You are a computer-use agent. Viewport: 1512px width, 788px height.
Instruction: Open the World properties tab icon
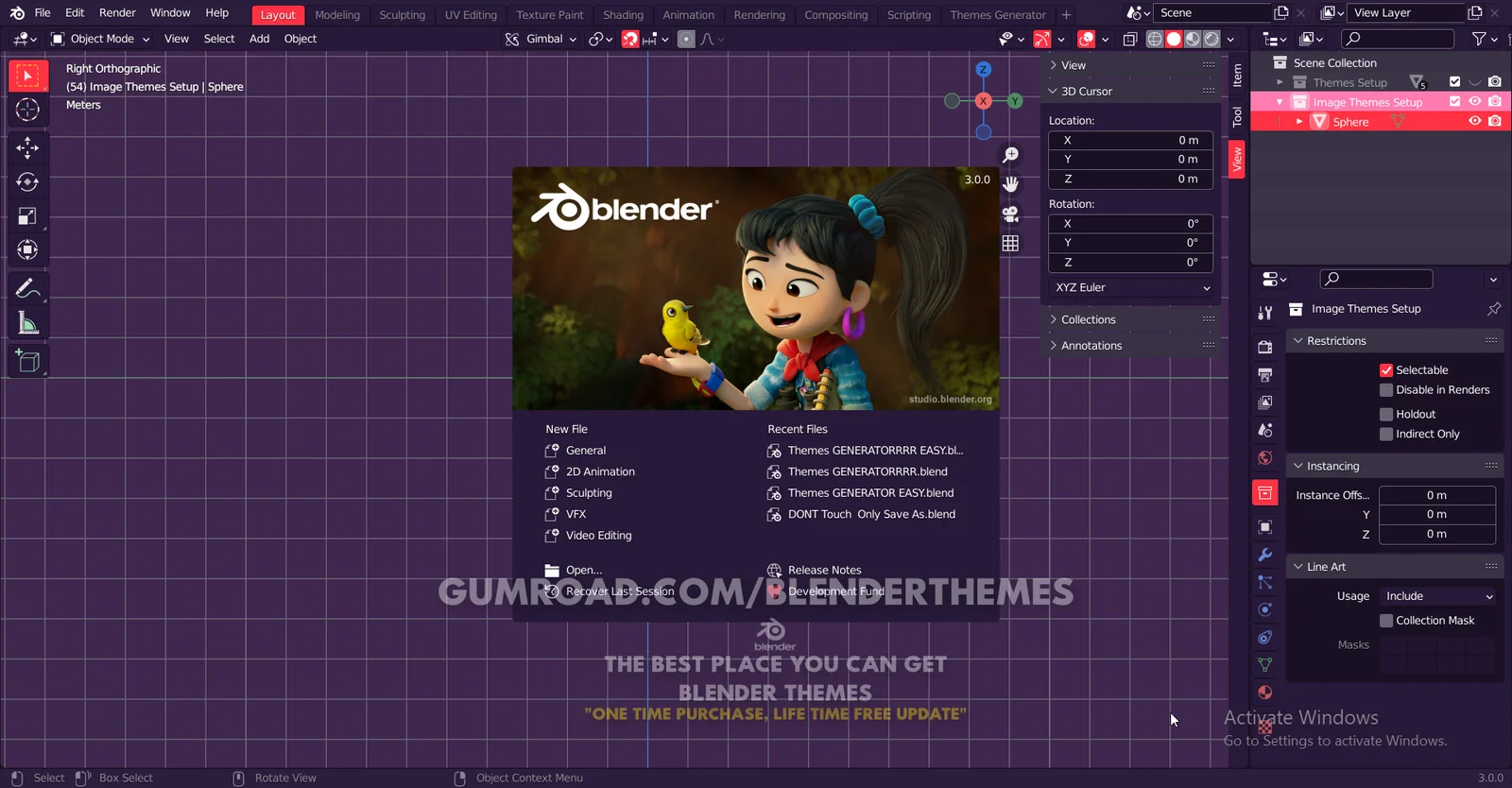click(x=1265, y=458)
